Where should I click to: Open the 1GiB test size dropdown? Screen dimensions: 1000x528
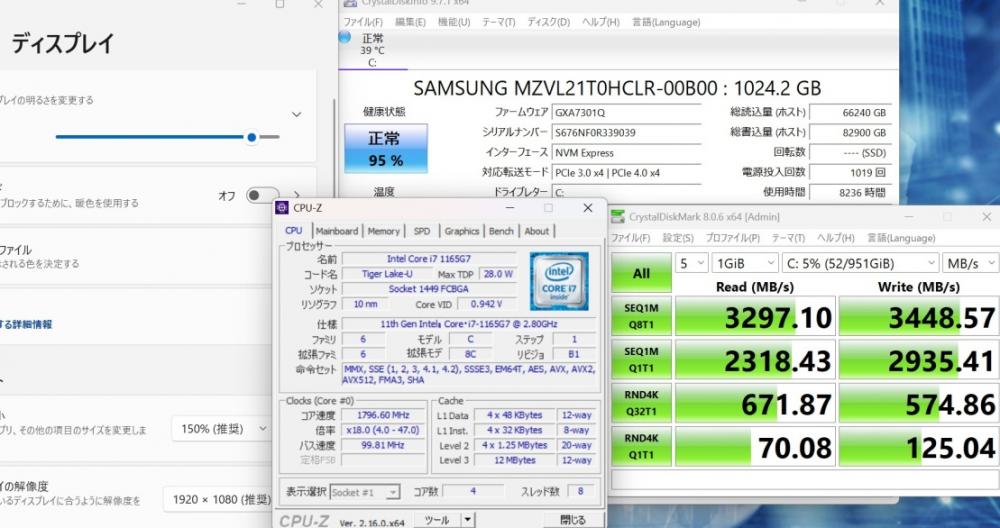[745, 263]
